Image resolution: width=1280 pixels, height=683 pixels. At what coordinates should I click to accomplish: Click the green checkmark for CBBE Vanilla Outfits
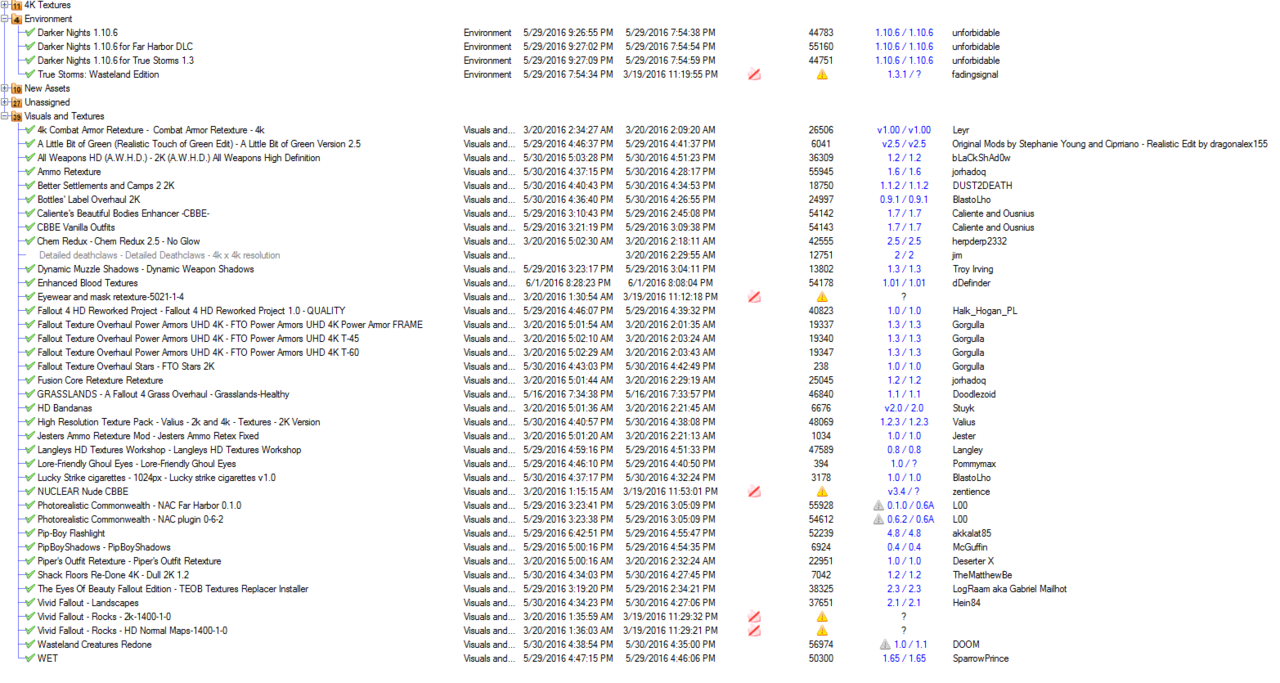[30, 227]
